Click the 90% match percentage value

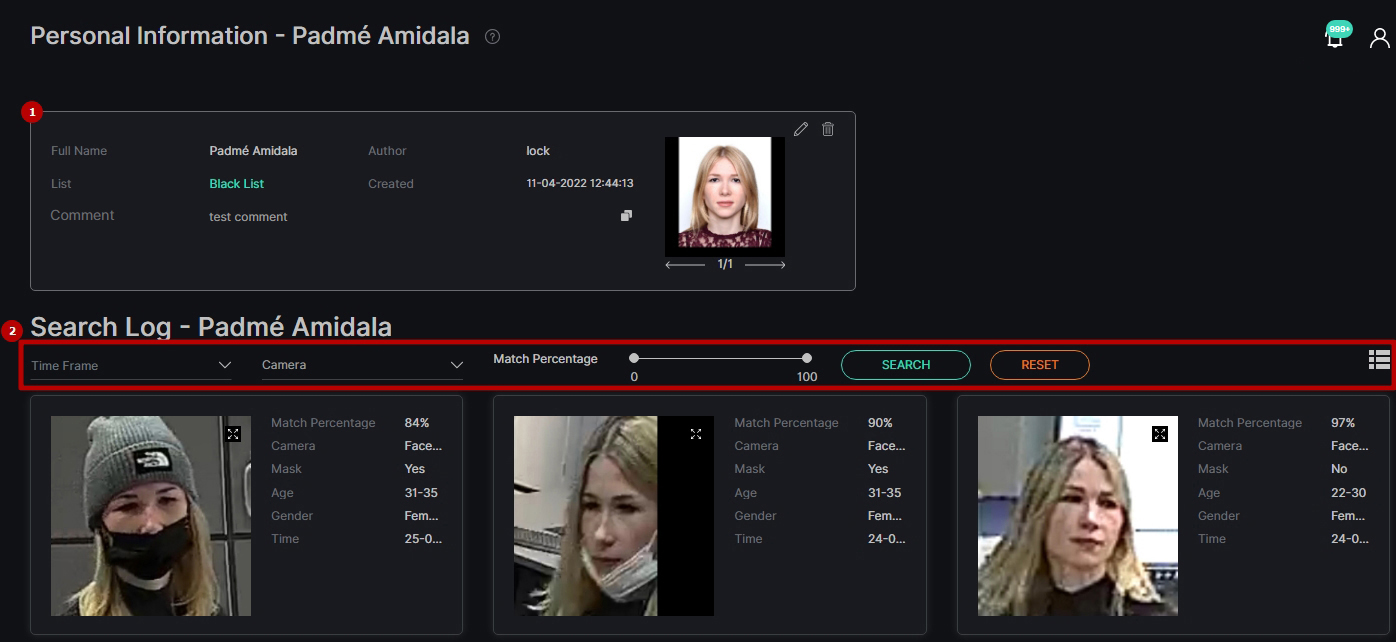pyautogui.click(x=880, y=423)
